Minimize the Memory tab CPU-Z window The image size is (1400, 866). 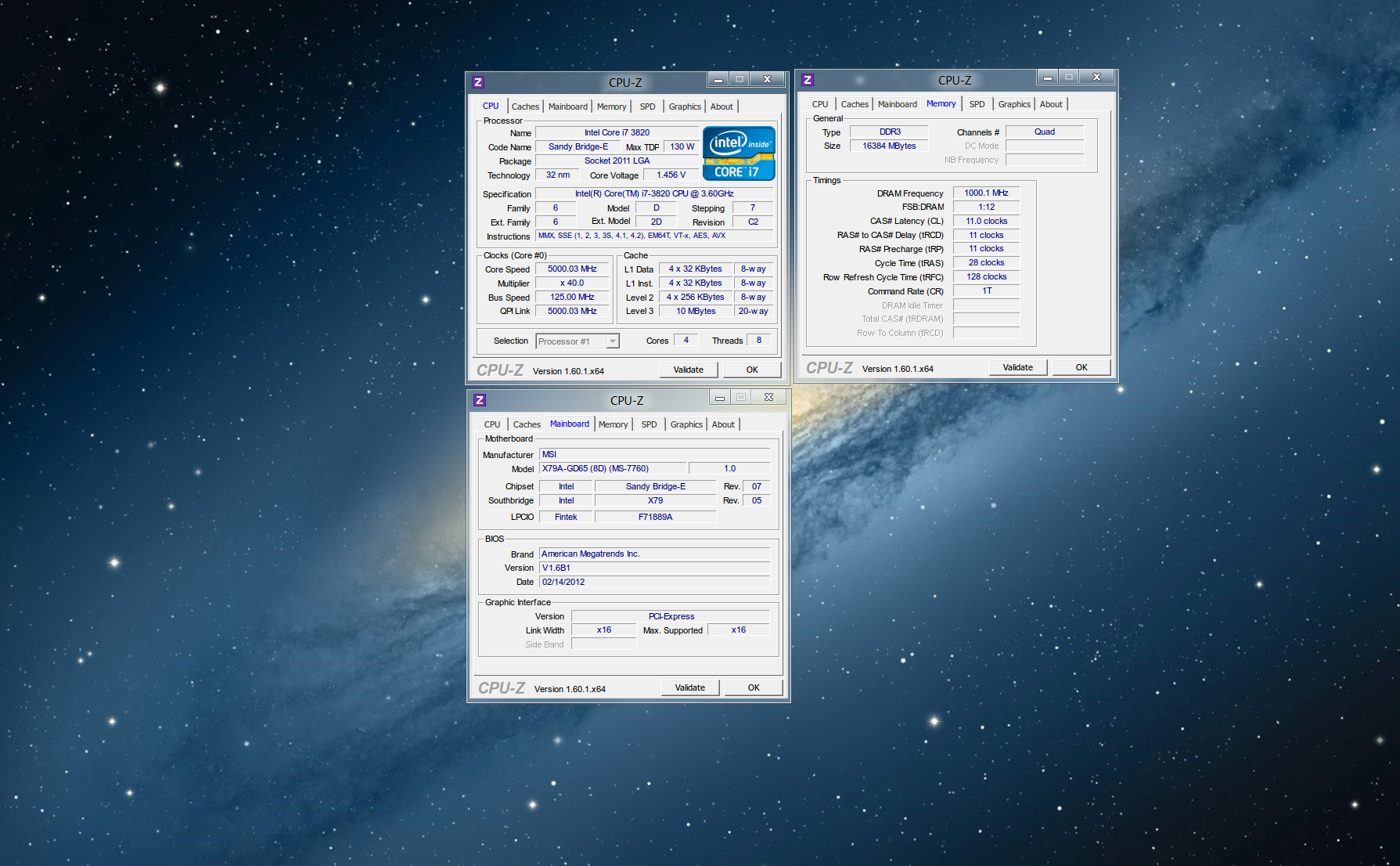pyautogui.click(x=1048, y=77)
